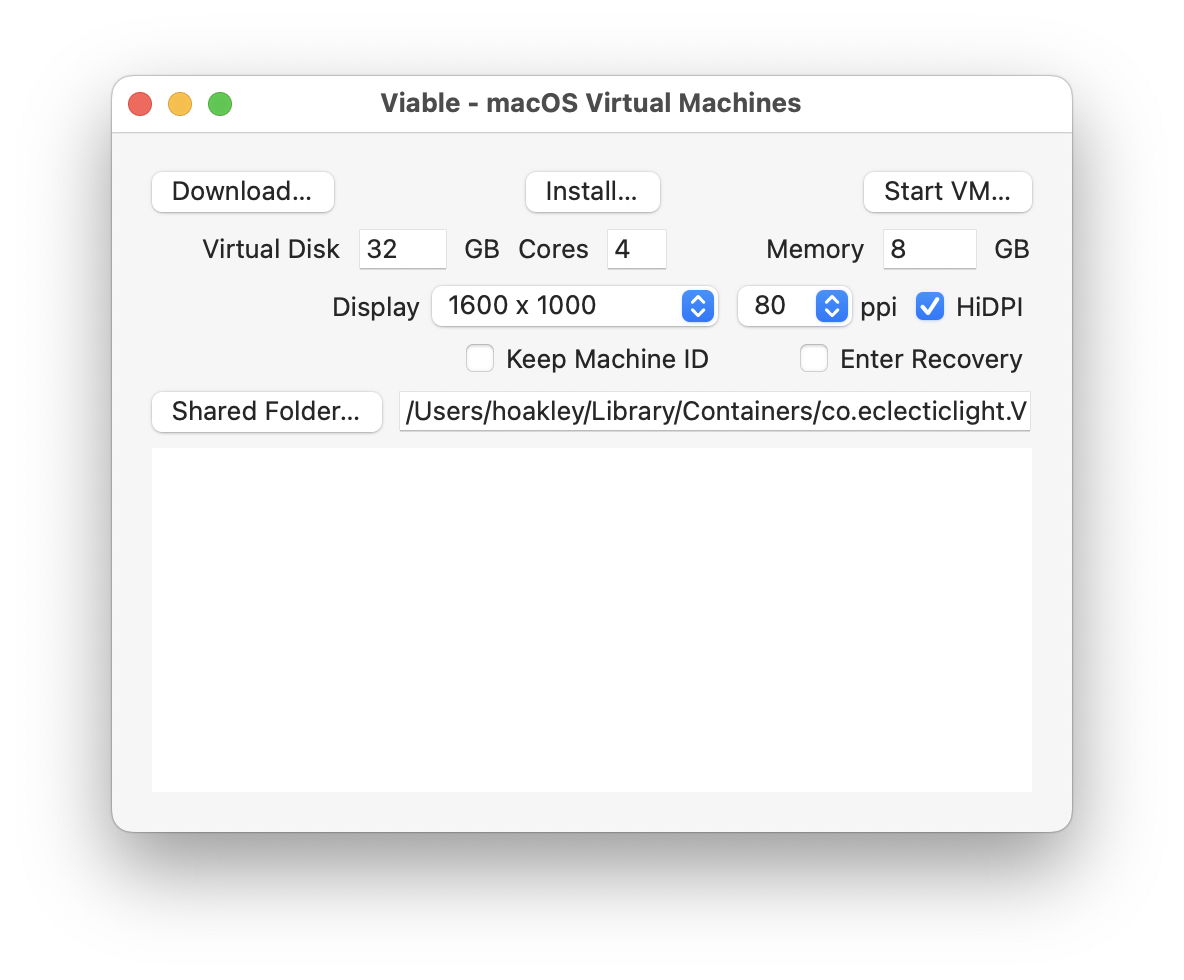The height and width of the screenshot is (980, 1184).
Task: Click inside the empty VM status area
Action: point(592,618)
